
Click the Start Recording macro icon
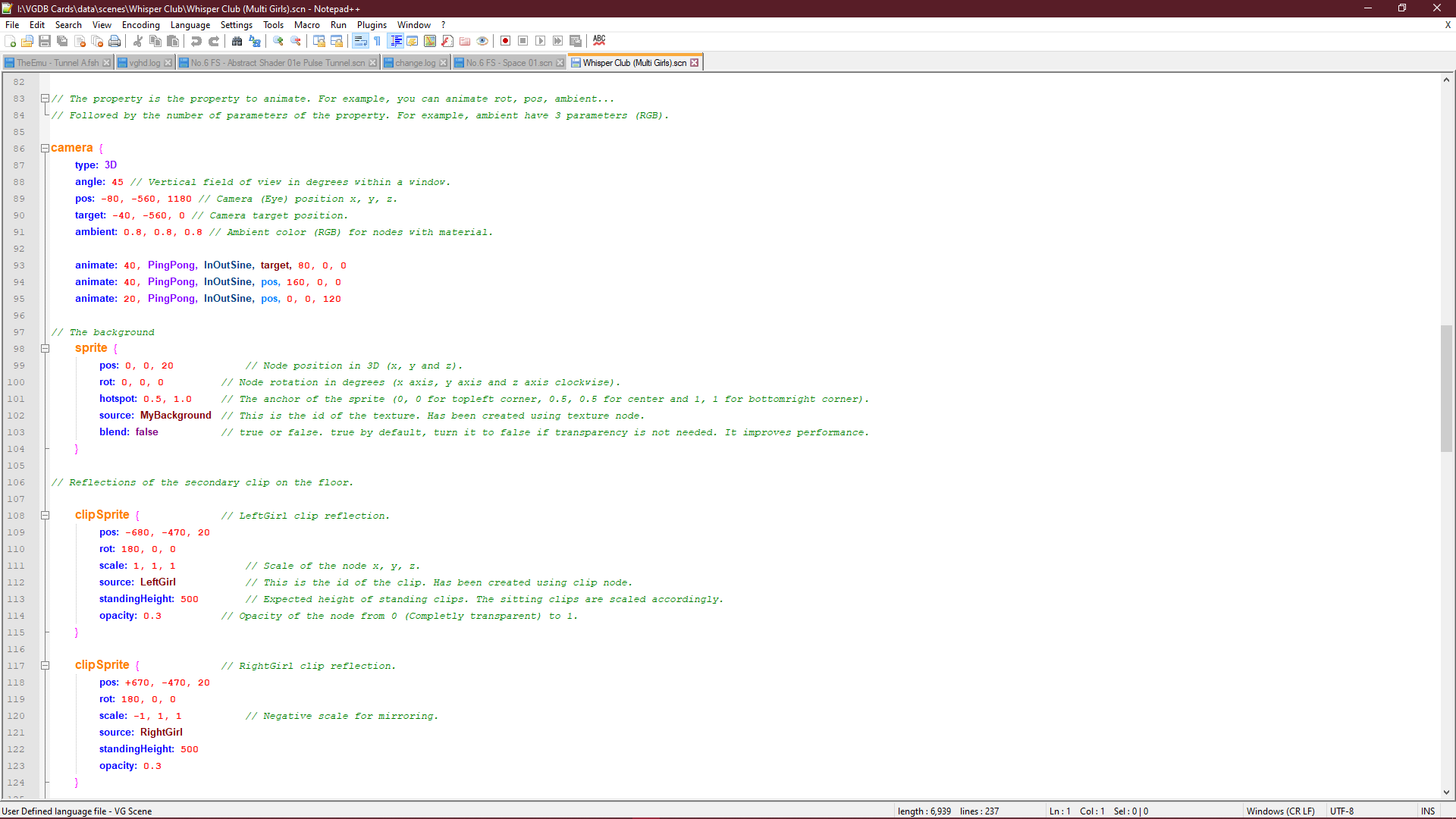point(505,41)
